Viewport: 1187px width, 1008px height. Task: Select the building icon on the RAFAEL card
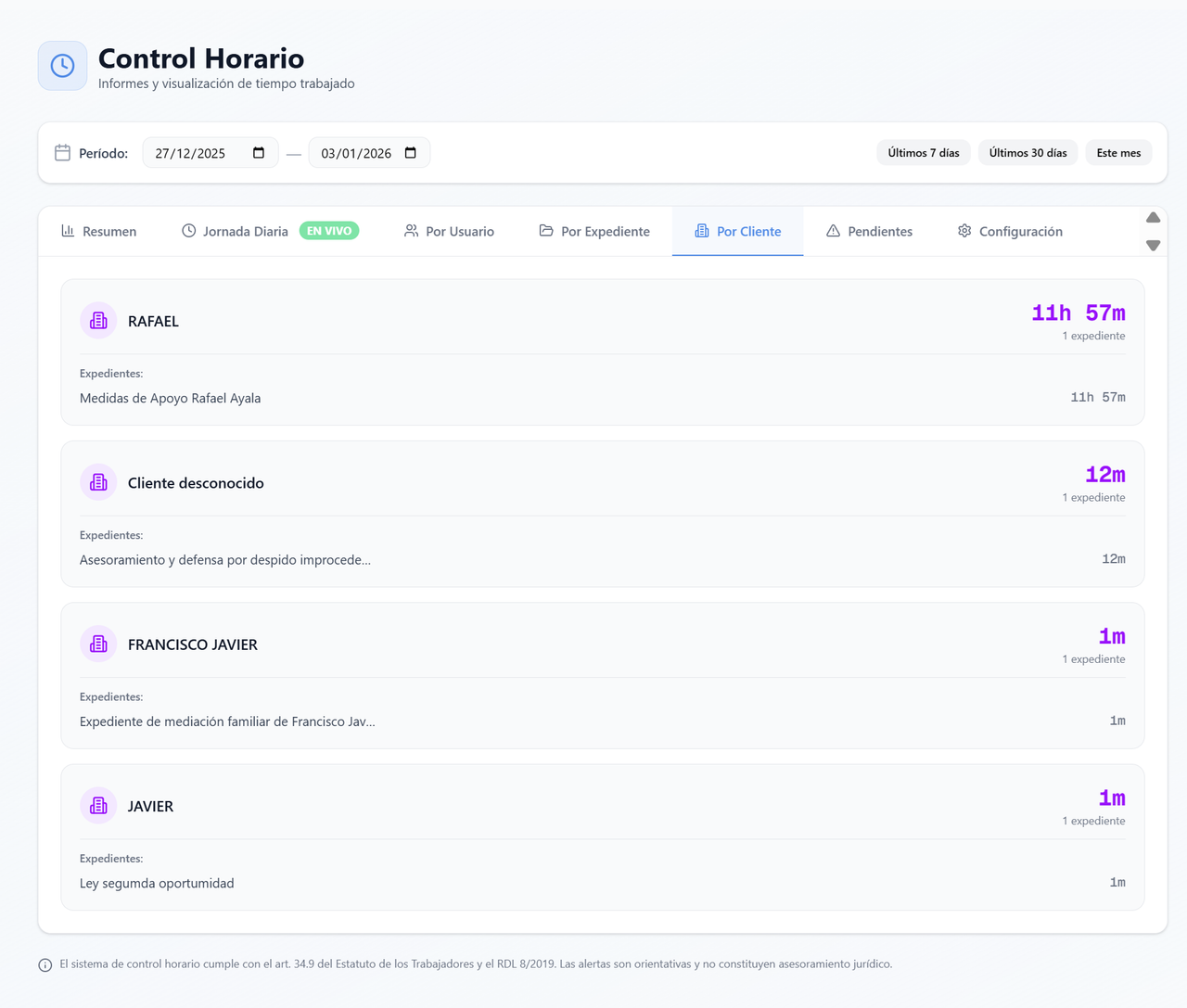click(97, 320)
